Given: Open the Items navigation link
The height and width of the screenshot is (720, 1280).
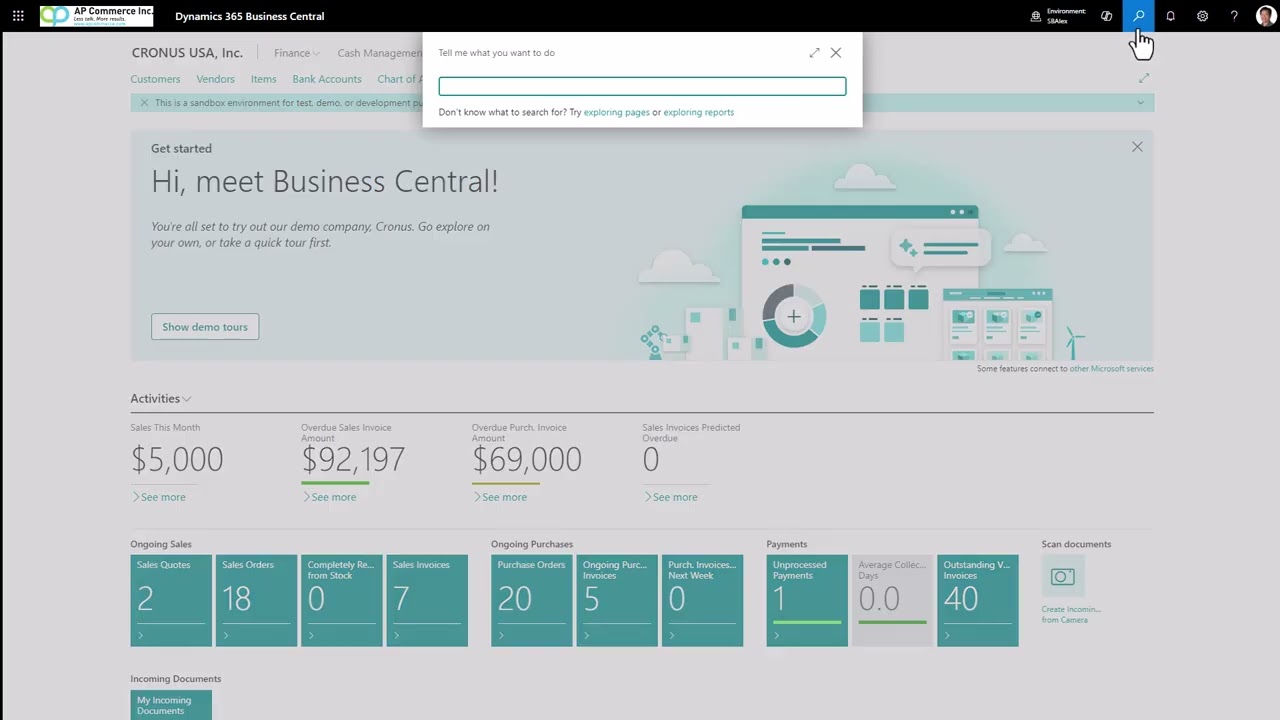Looking at the screenshot, I should pyautogui.click(x=263, y=79).
